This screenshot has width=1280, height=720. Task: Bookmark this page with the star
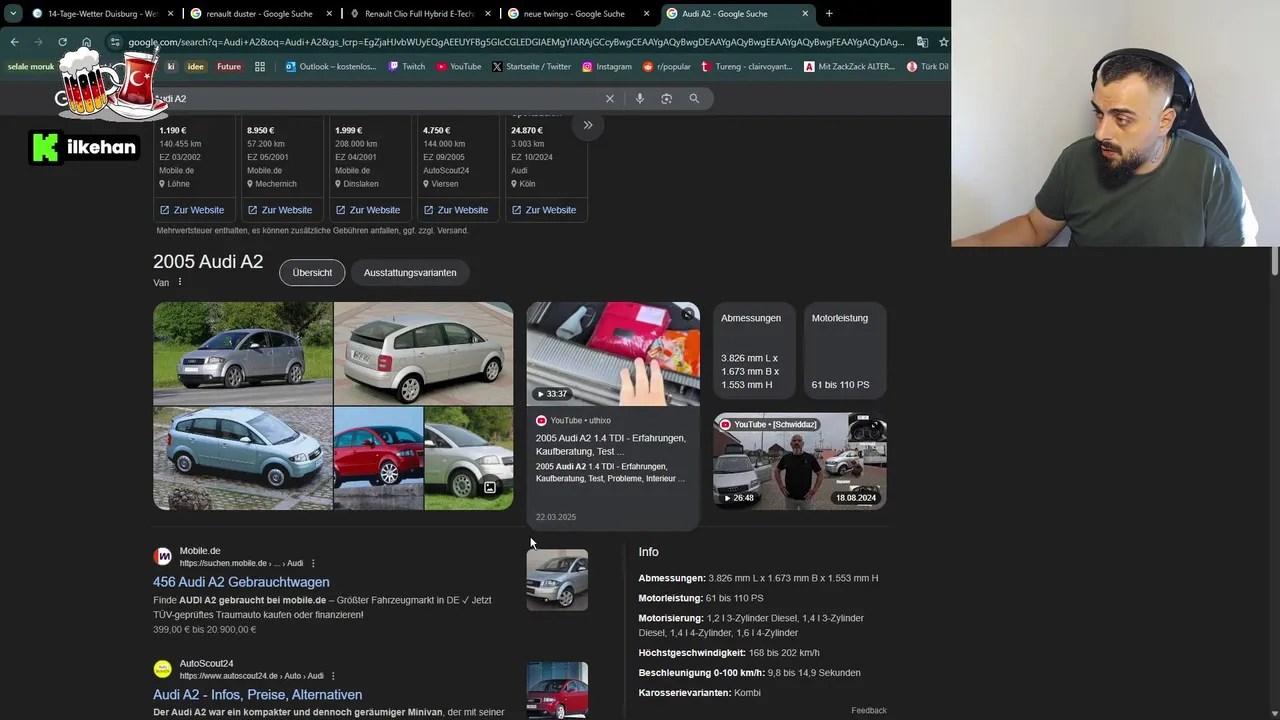943,42
